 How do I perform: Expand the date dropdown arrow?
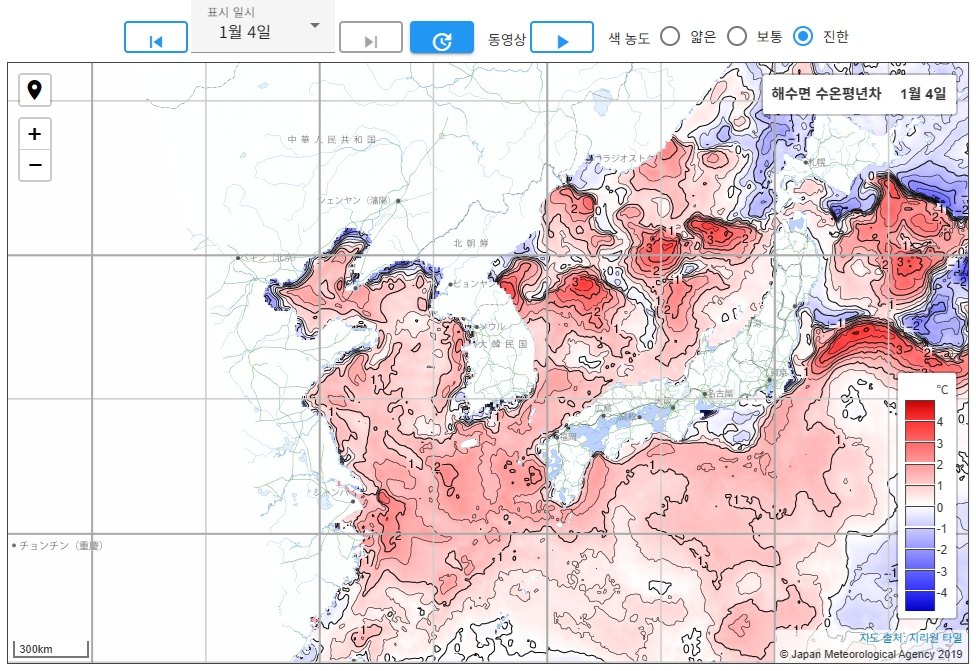[315, 26]
